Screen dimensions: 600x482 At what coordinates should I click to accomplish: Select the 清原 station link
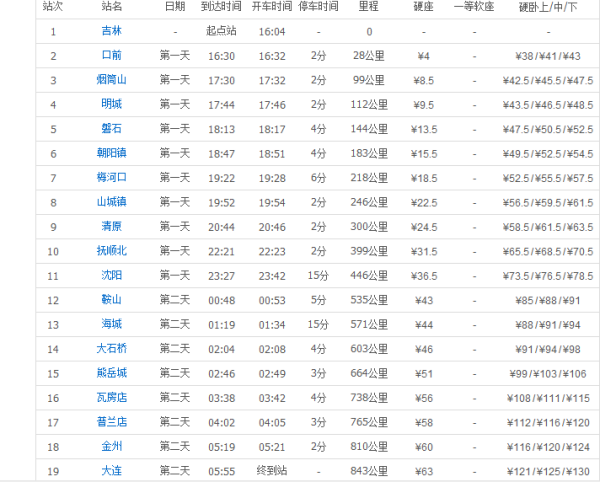112,226
